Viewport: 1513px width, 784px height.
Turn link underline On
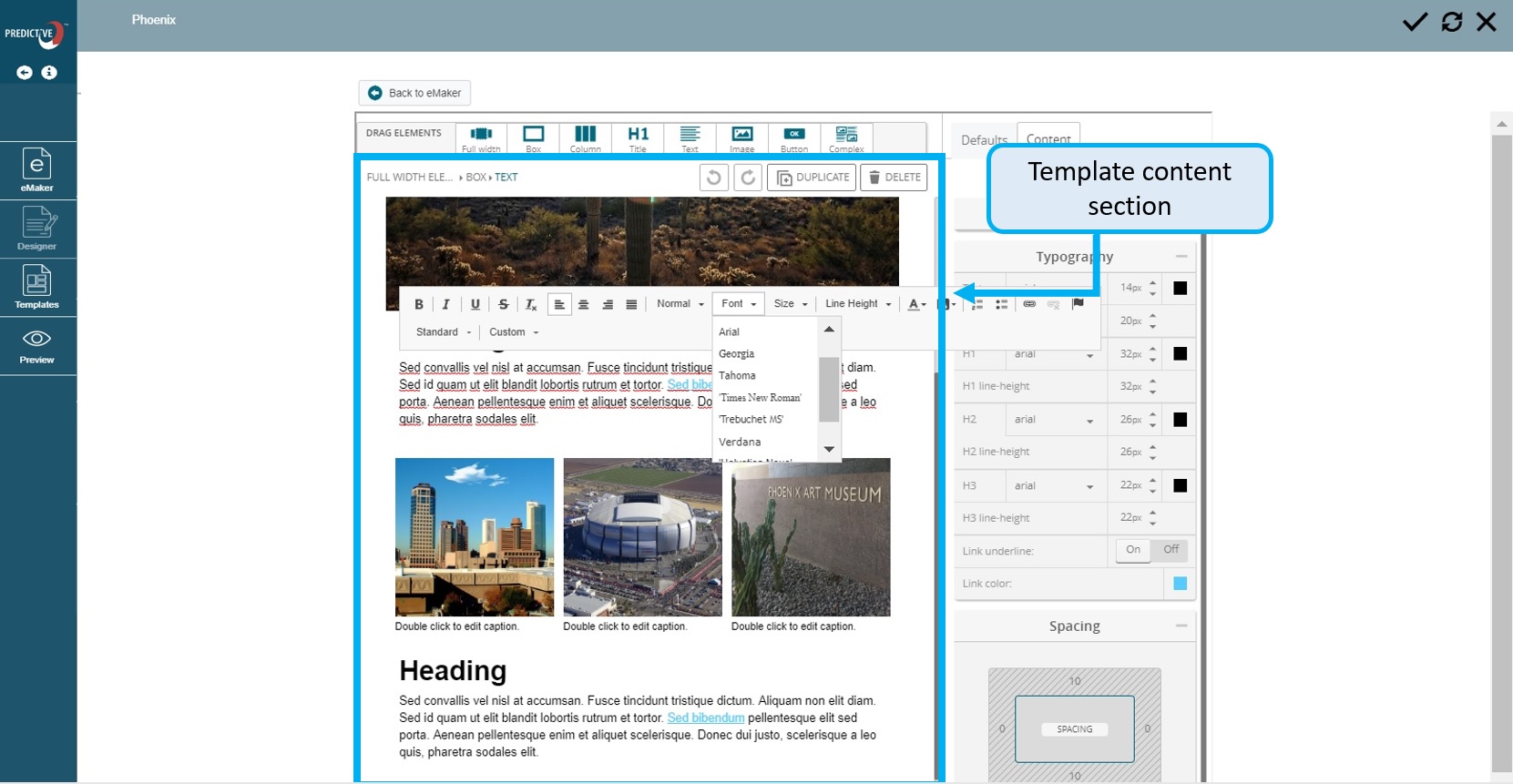1133,550
